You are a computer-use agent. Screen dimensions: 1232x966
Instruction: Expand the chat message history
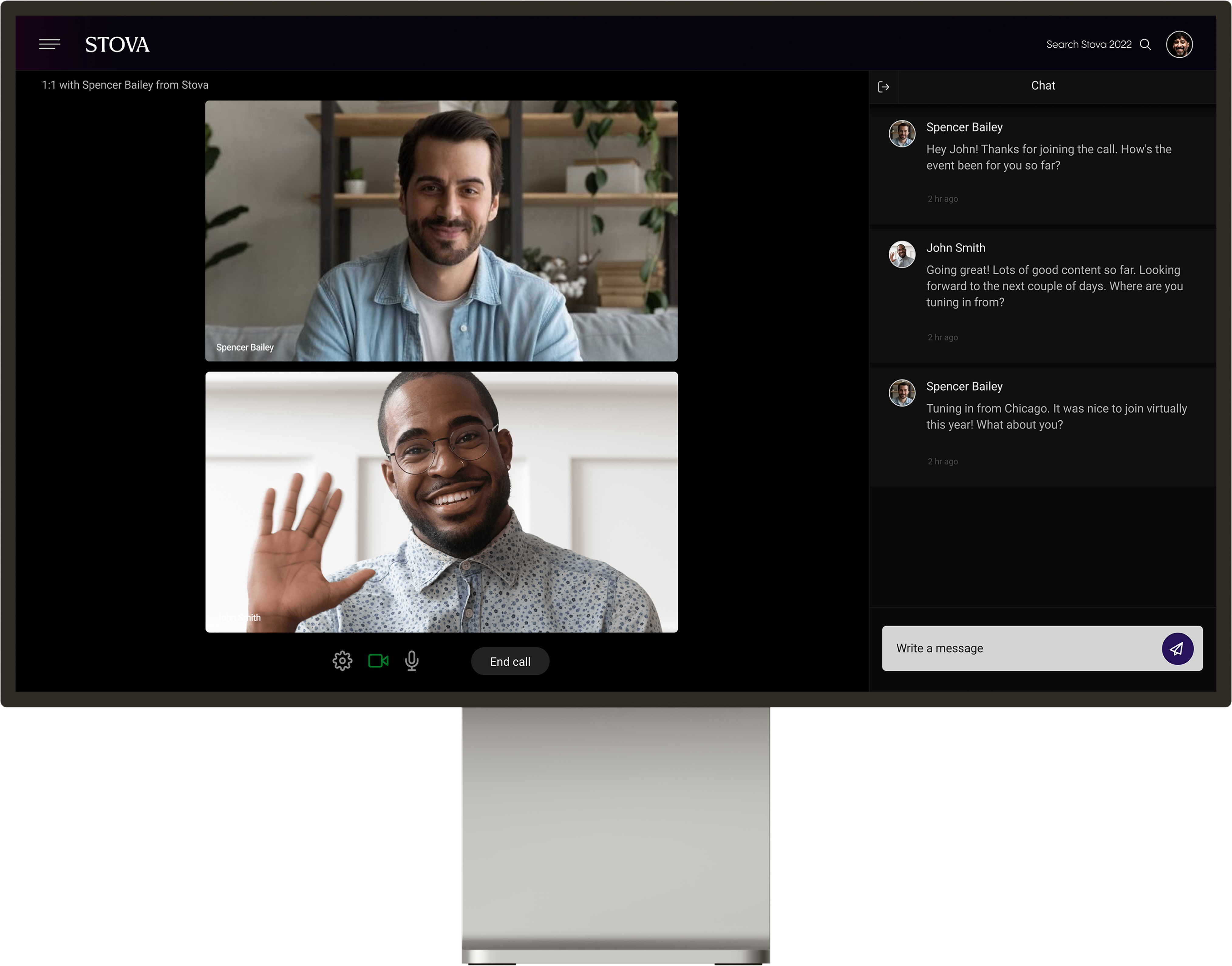coord(884,85)
